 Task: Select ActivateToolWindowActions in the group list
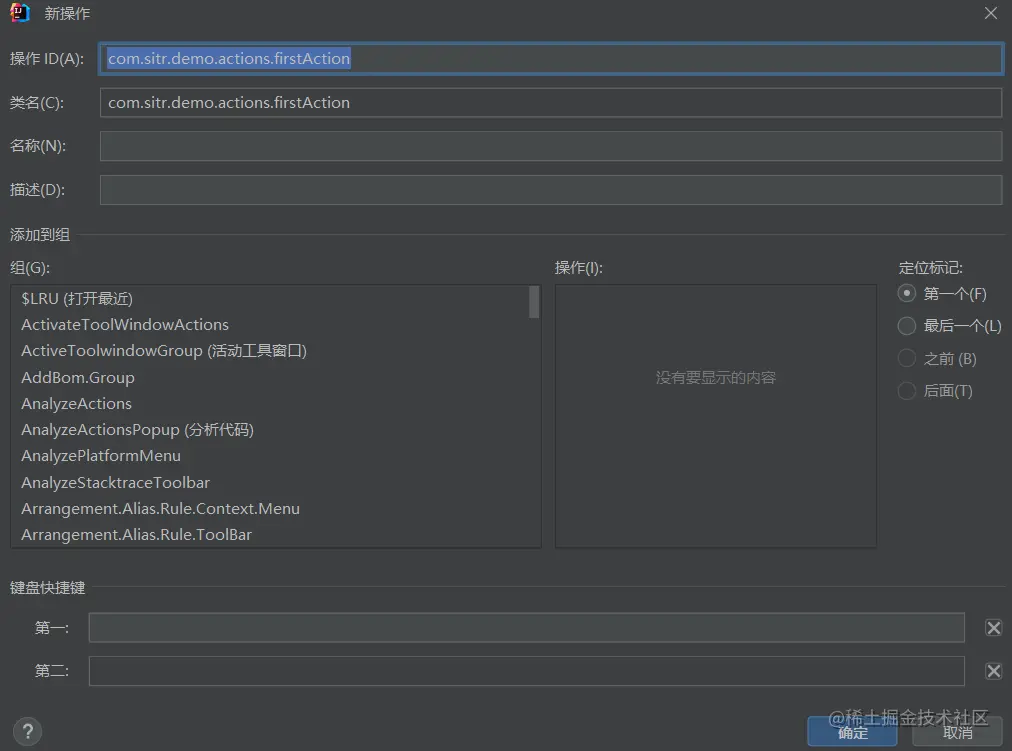click(275, 325)
